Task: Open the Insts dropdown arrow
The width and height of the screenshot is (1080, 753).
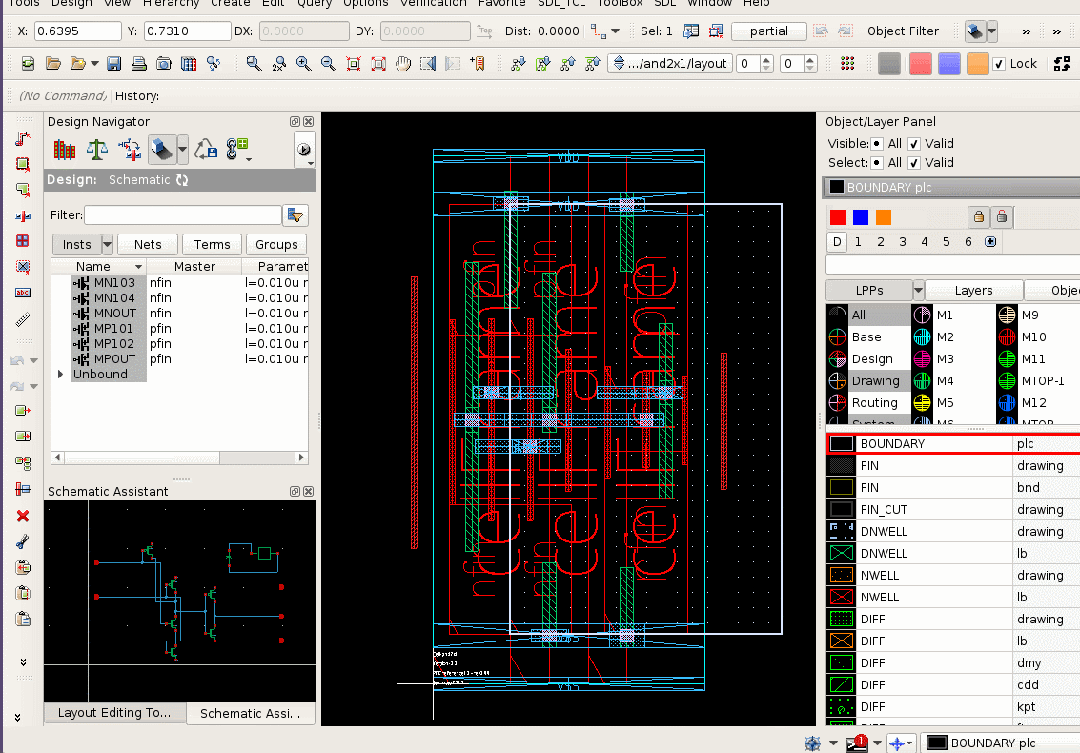Action: point(107,244)
